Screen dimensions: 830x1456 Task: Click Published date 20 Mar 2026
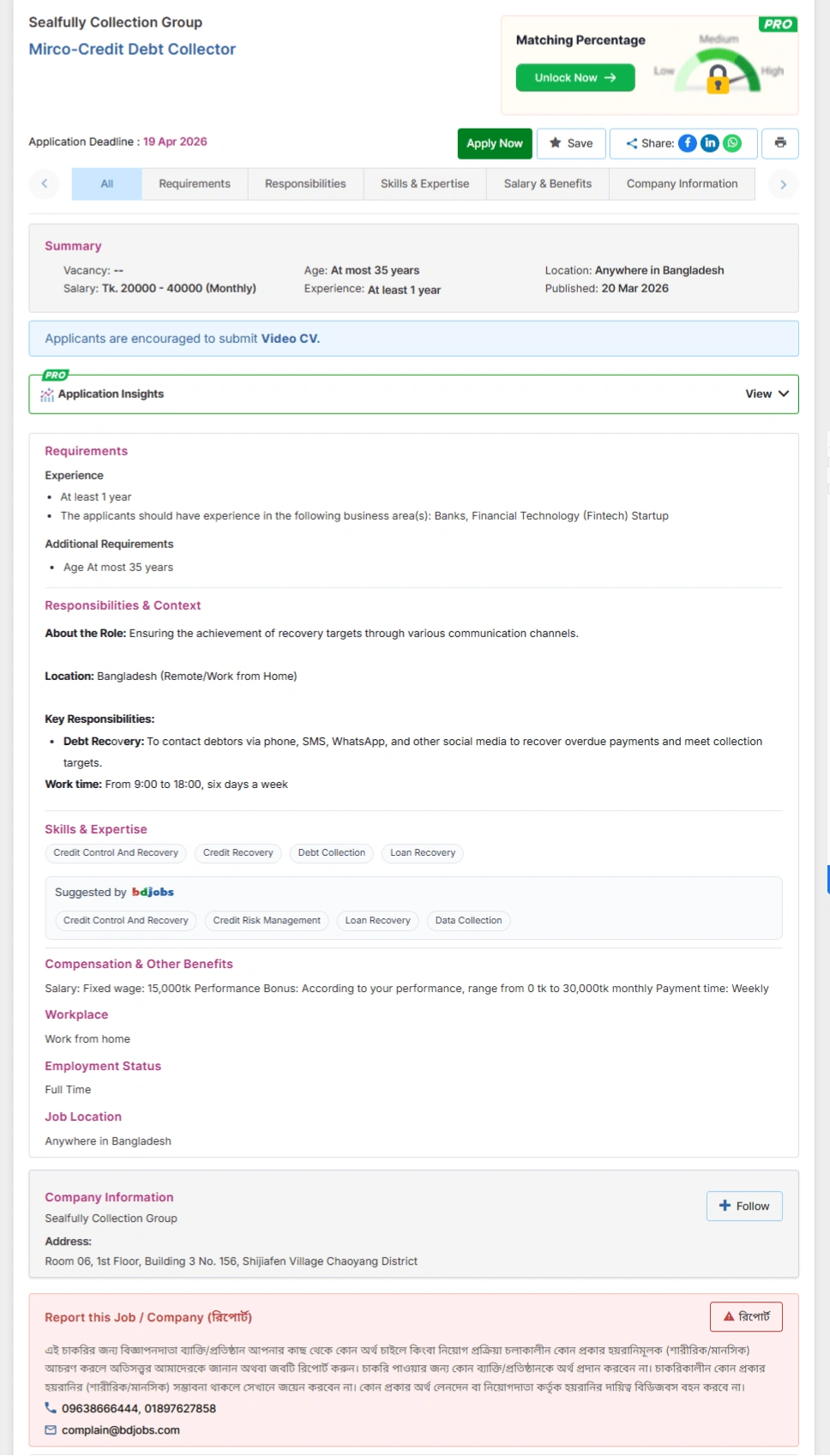635,289
